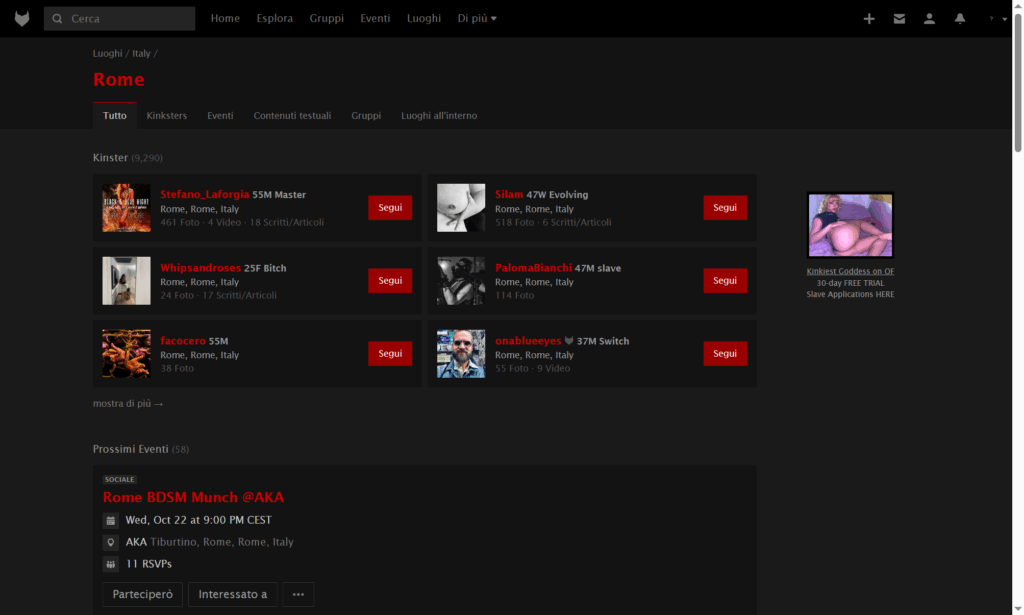Image resolution: width=1024 pixels, height=615 pixels.
Task: Open help via the question mark icon
Action: [989, 17]
